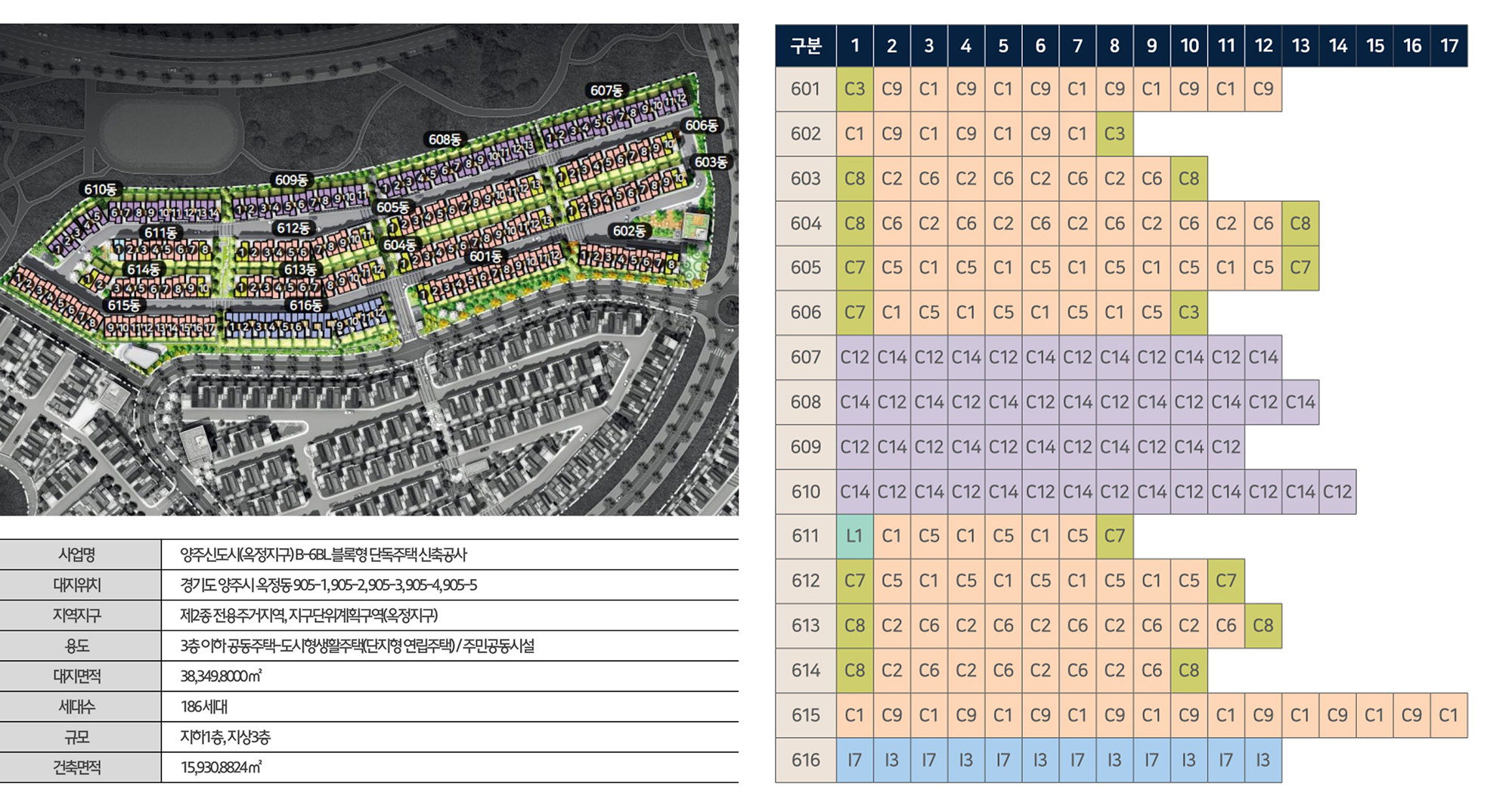Click the teal L1 cell in row 611
Image resolution: width=1512 pixels, height=790 pixels.
[x=854, y=536]
